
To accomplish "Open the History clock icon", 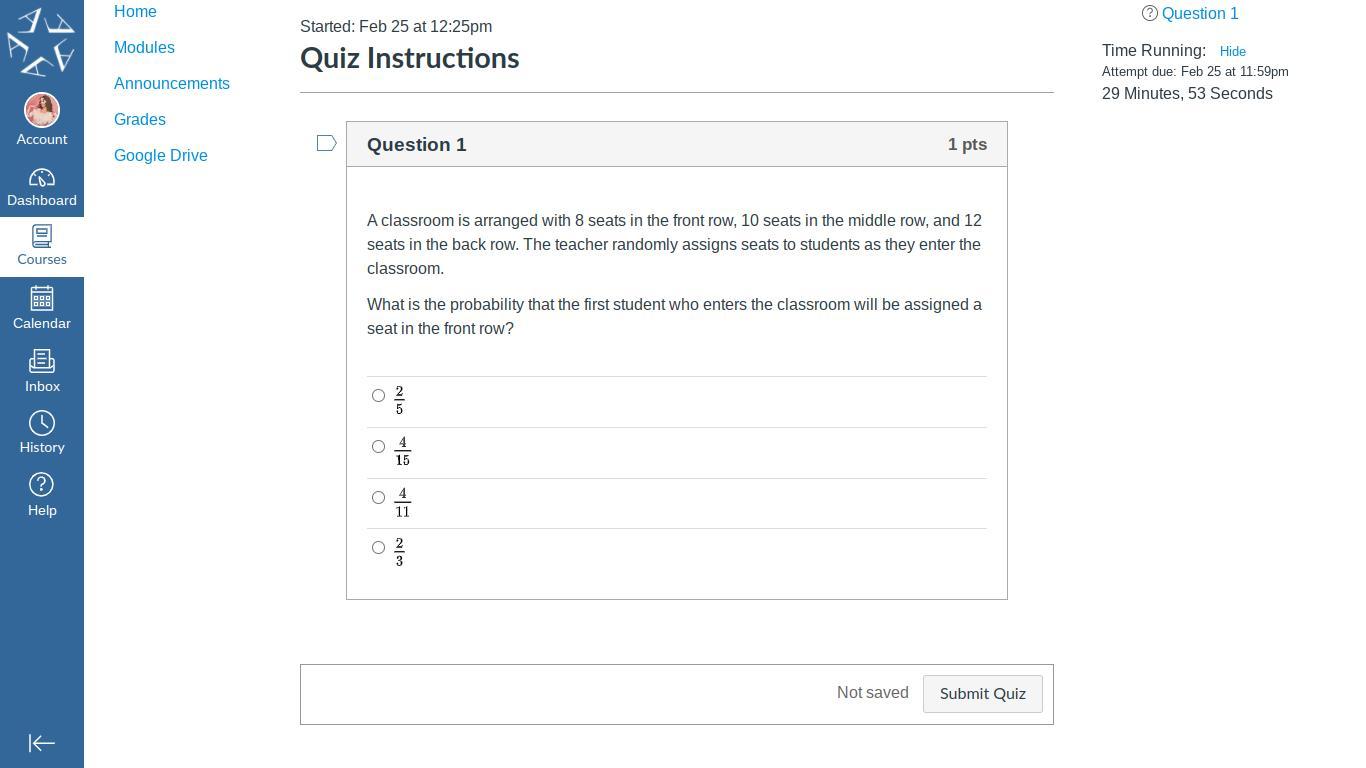I will 42,423.
